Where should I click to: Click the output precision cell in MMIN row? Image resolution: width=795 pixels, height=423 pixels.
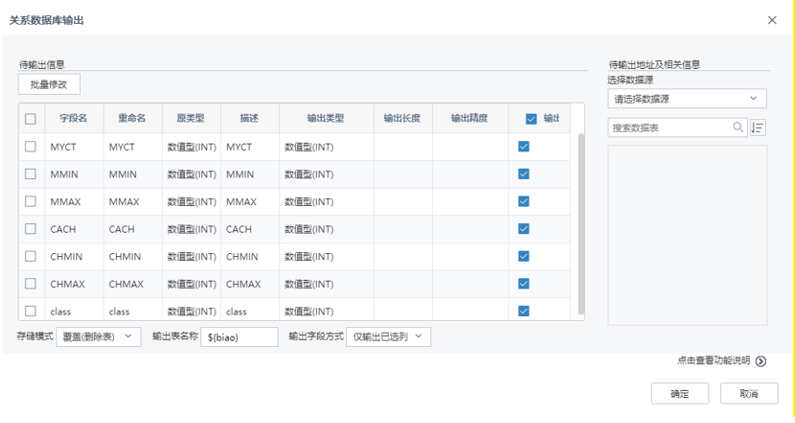coord(470,174)
